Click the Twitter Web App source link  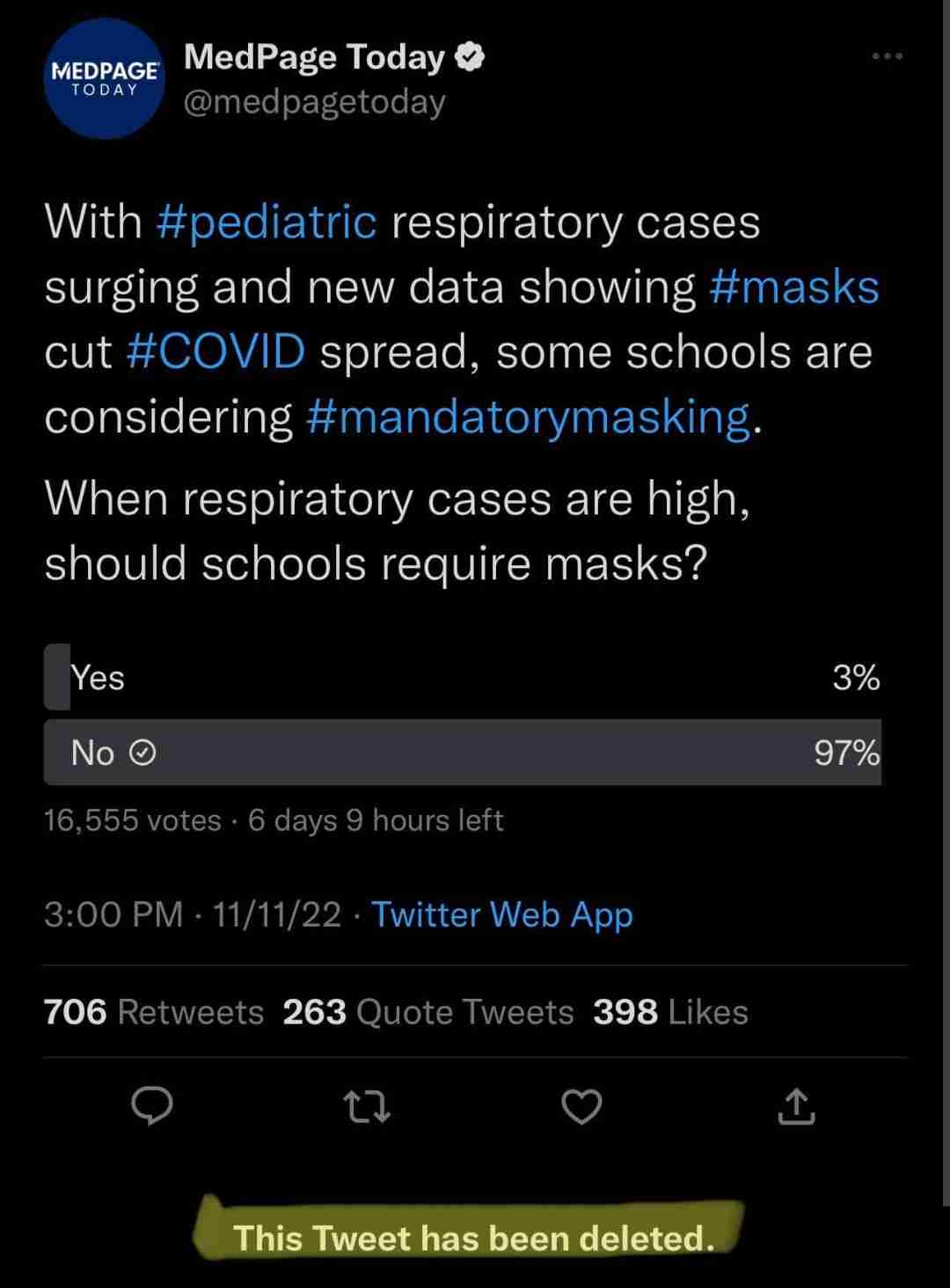coord(502,914)
